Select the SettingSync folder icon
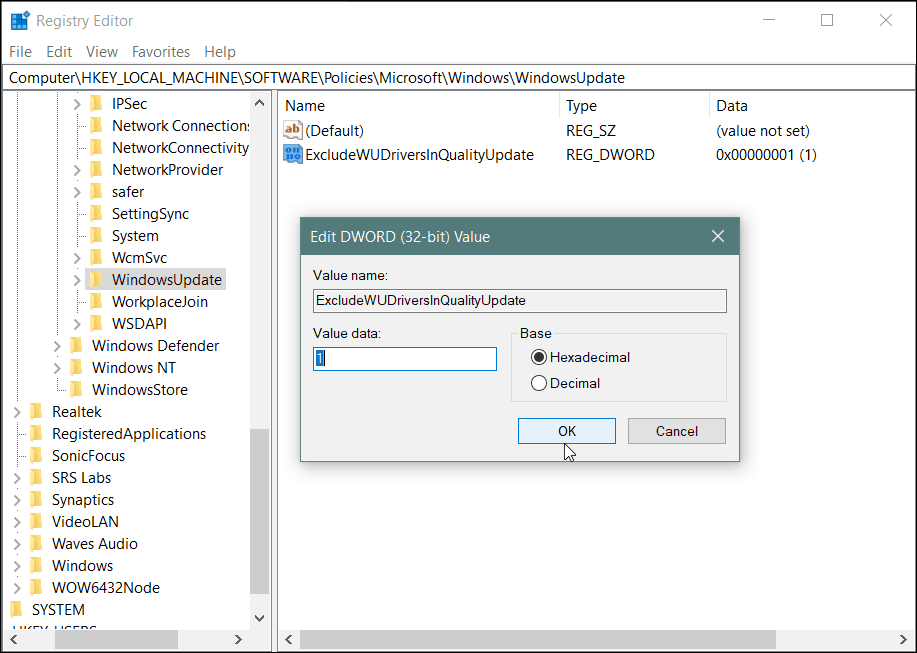This screenshot has width=917, height=653. [x=96, y=213]
